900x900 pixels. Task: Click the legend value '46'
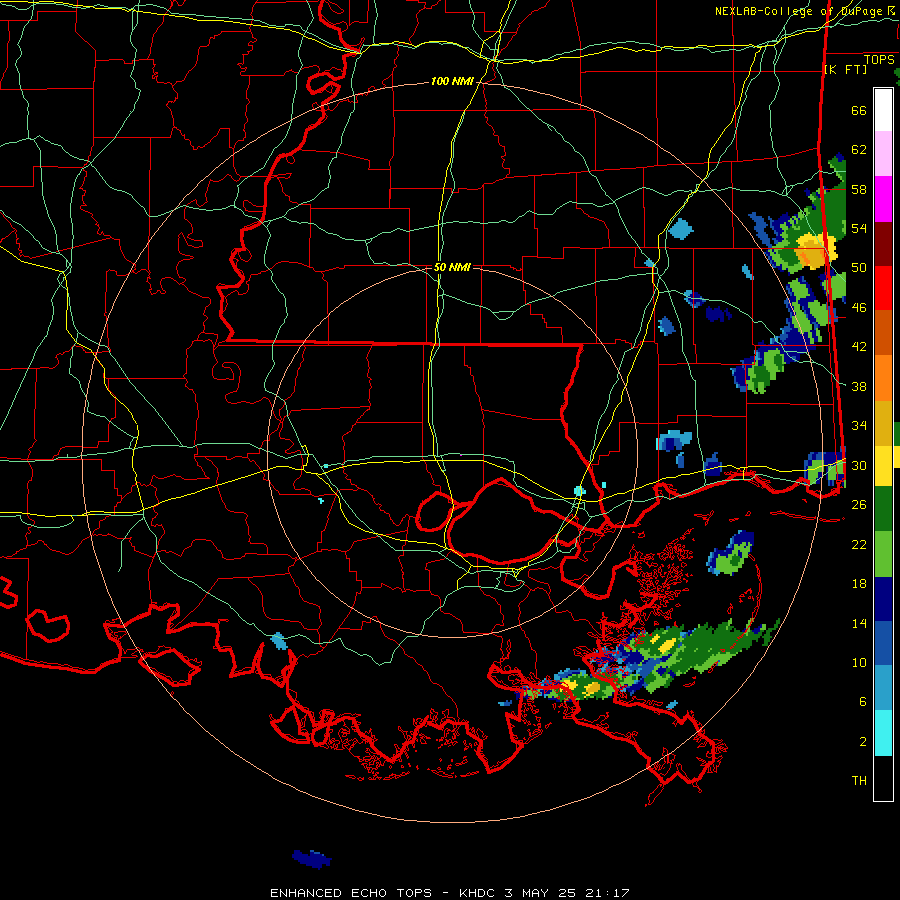point(859,308)
